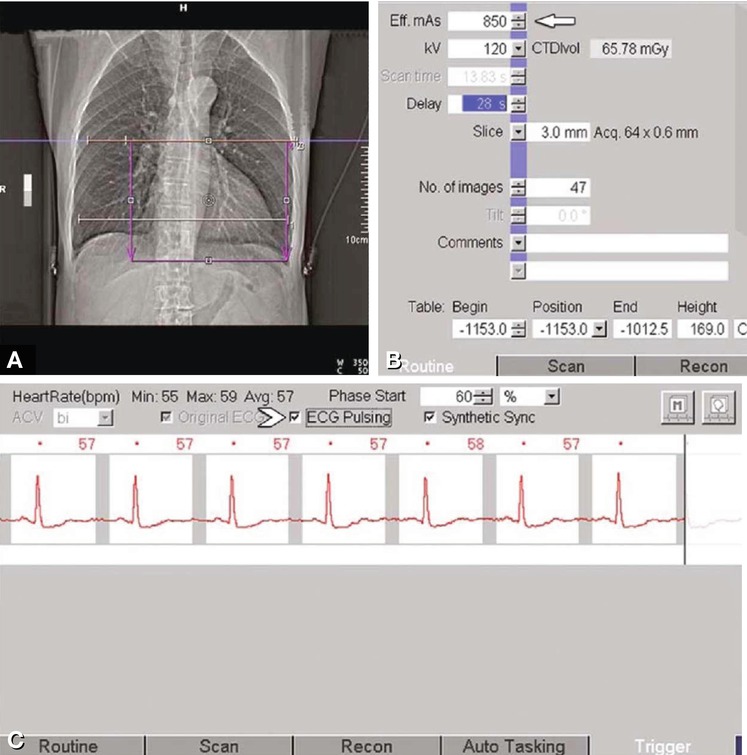Screen dimensions: 747x755
Task: Select the scan range center handle on topogram
Action: coord(210,200)
